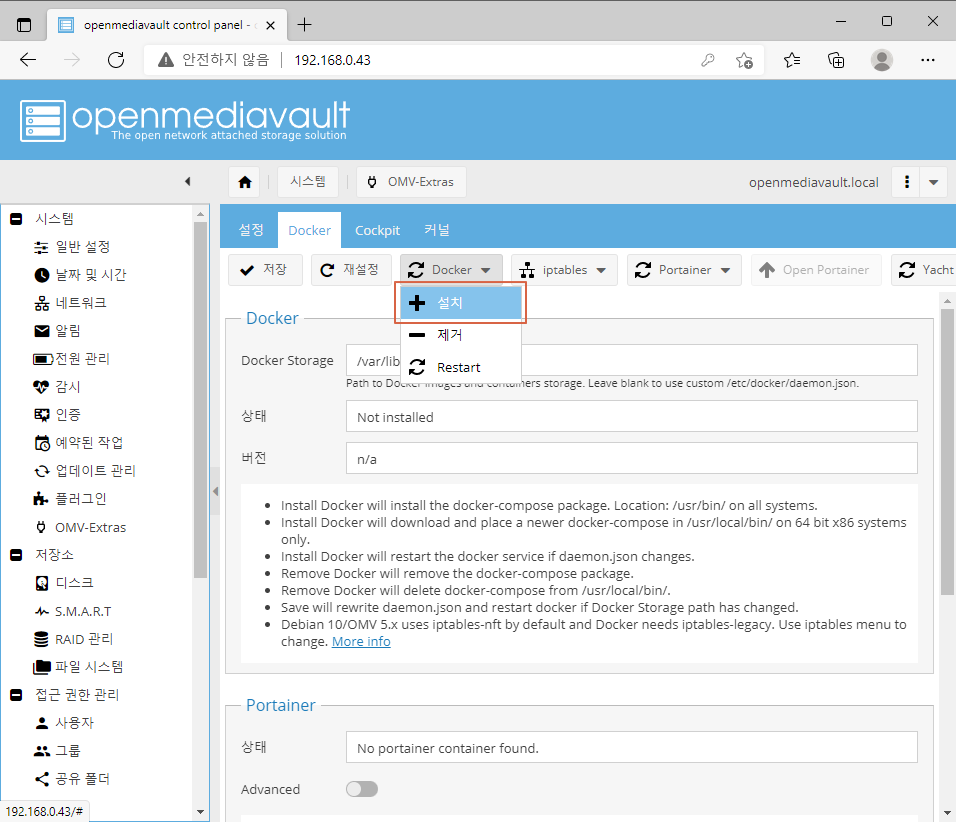This screenshot has height=822, width=956.
Task: Open the vertical dots options menu
Action: (x=907, y=182)
